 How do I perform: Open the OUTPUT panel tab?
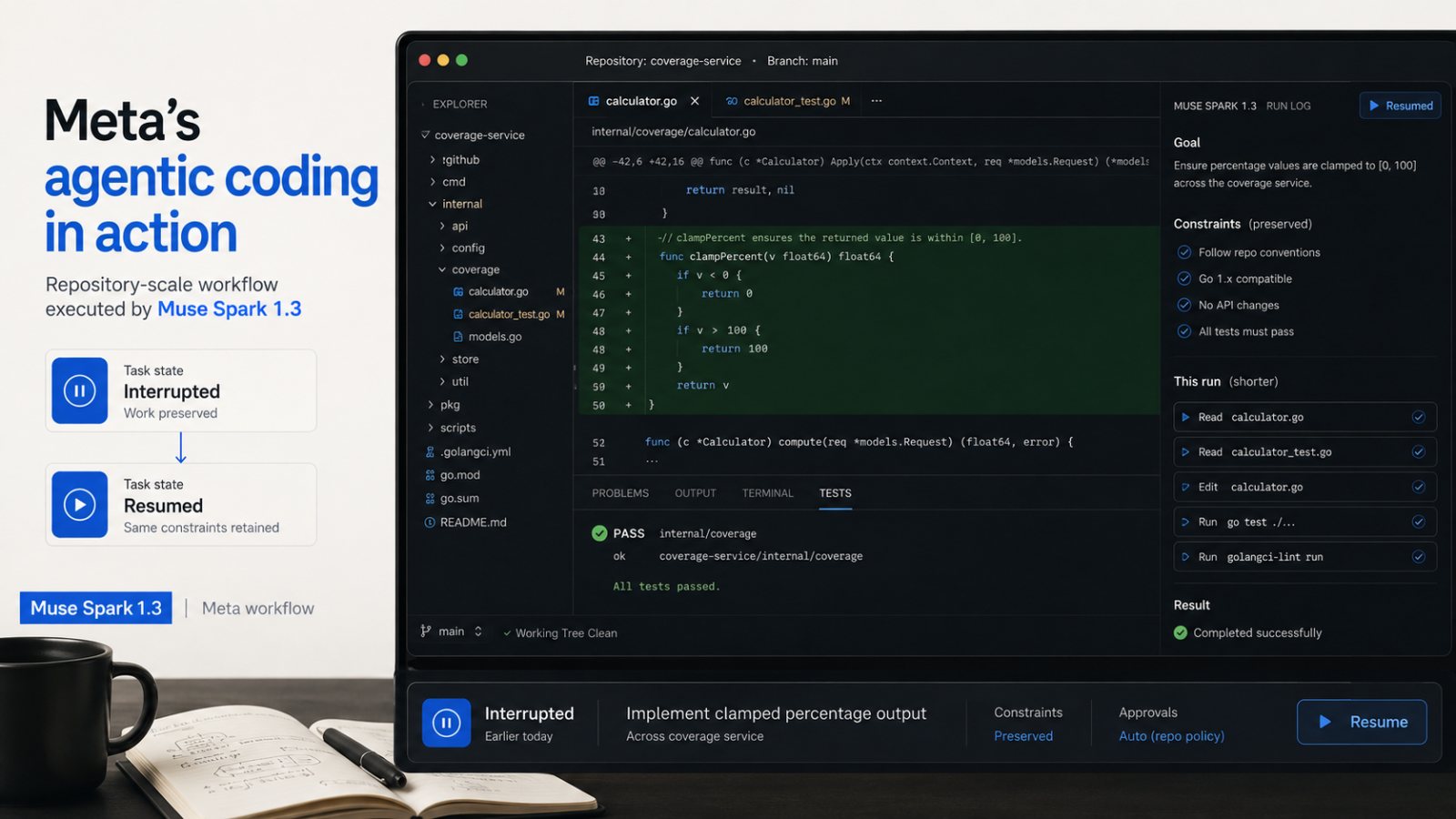(695, 493)
